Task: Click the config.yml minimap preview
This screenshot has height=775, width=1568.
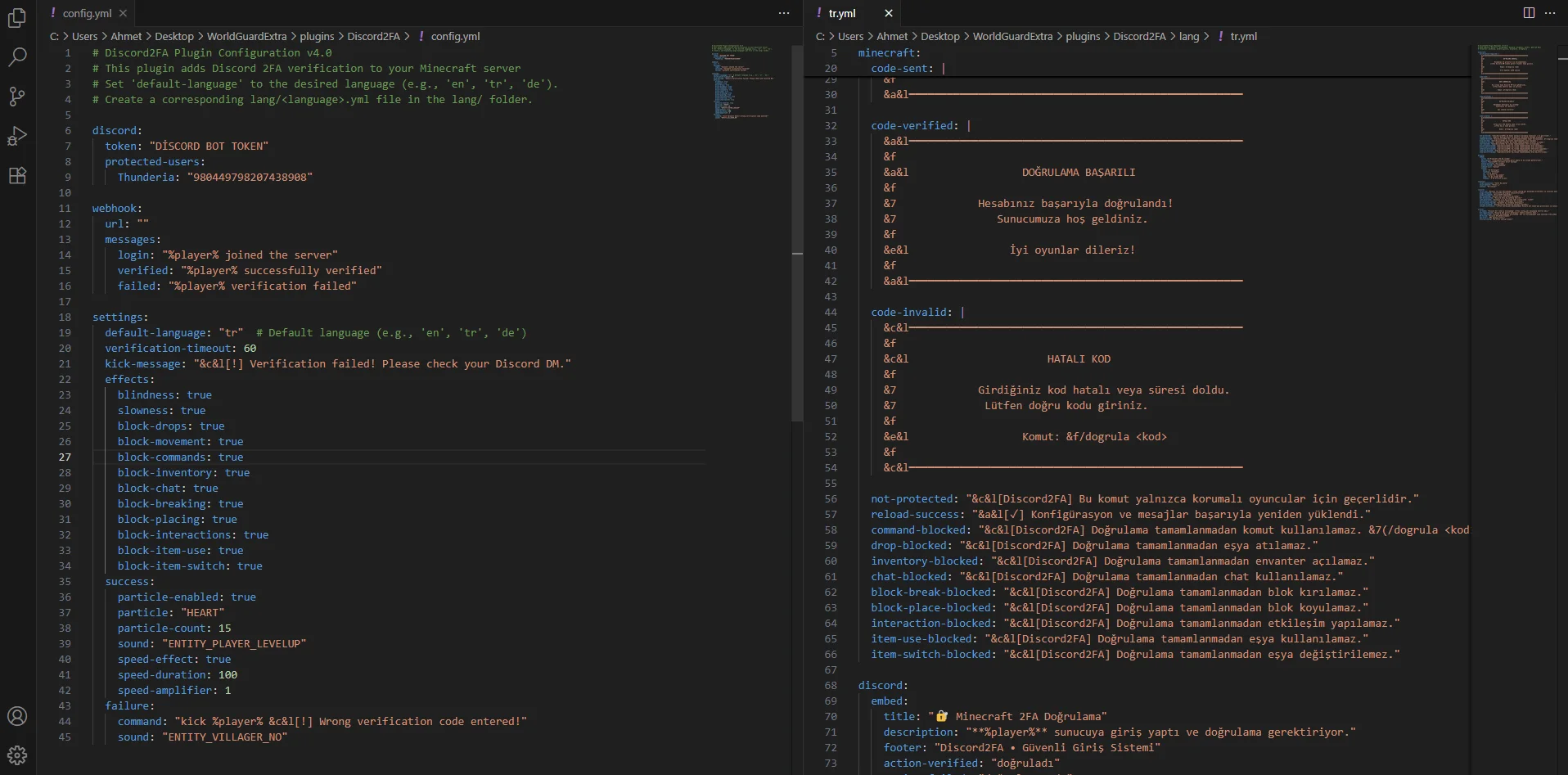Action: click(742, 82)
